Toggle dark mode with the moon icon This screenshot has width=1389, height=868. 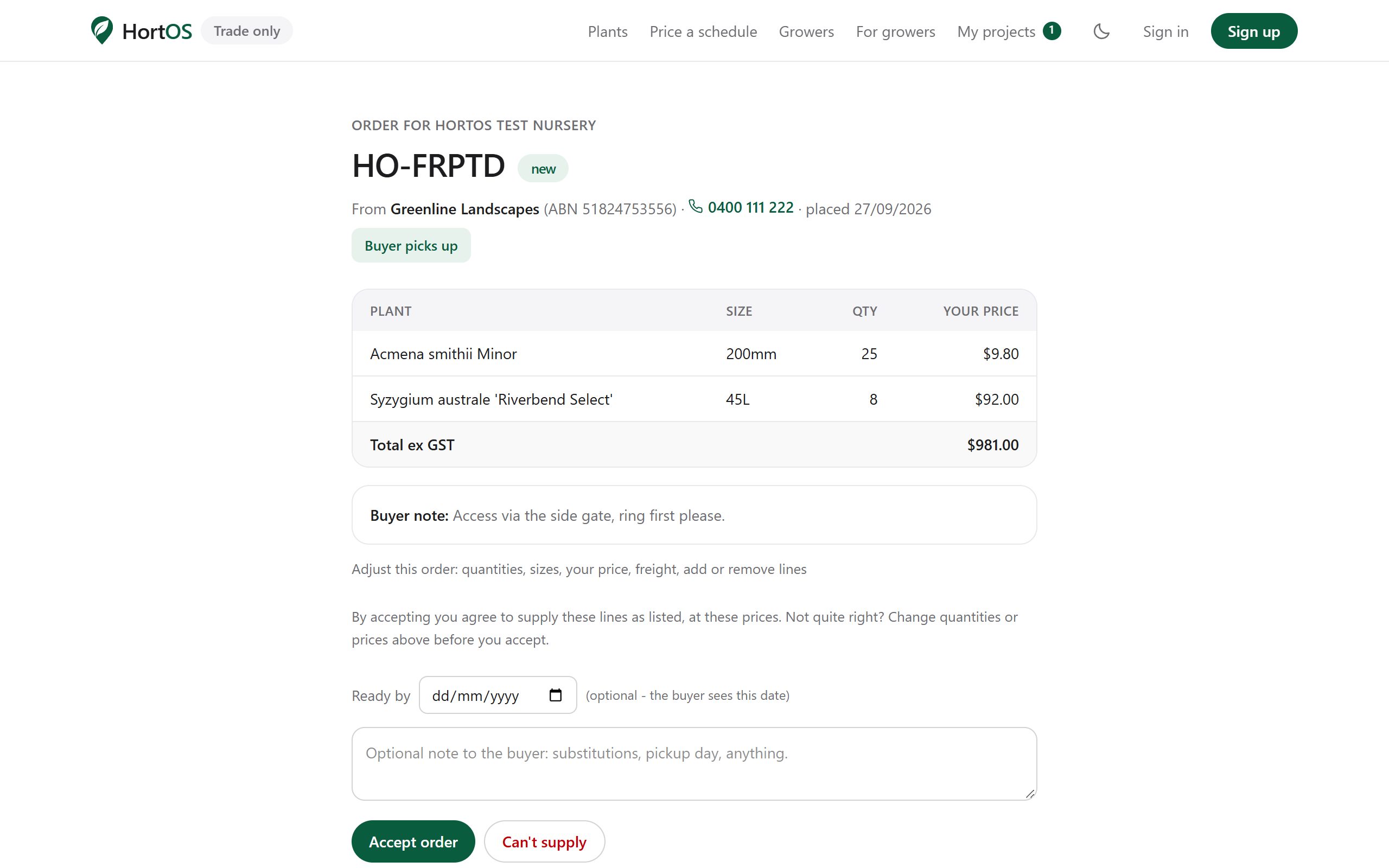pos(1101,31)
